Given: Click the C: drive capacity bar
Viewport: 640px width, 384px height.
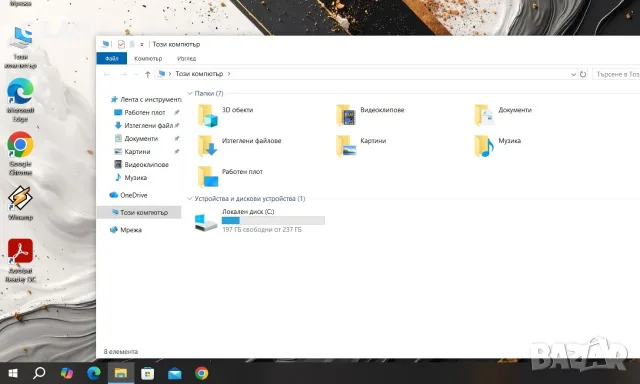Looking at the screenshot, I should click(273, 221).
